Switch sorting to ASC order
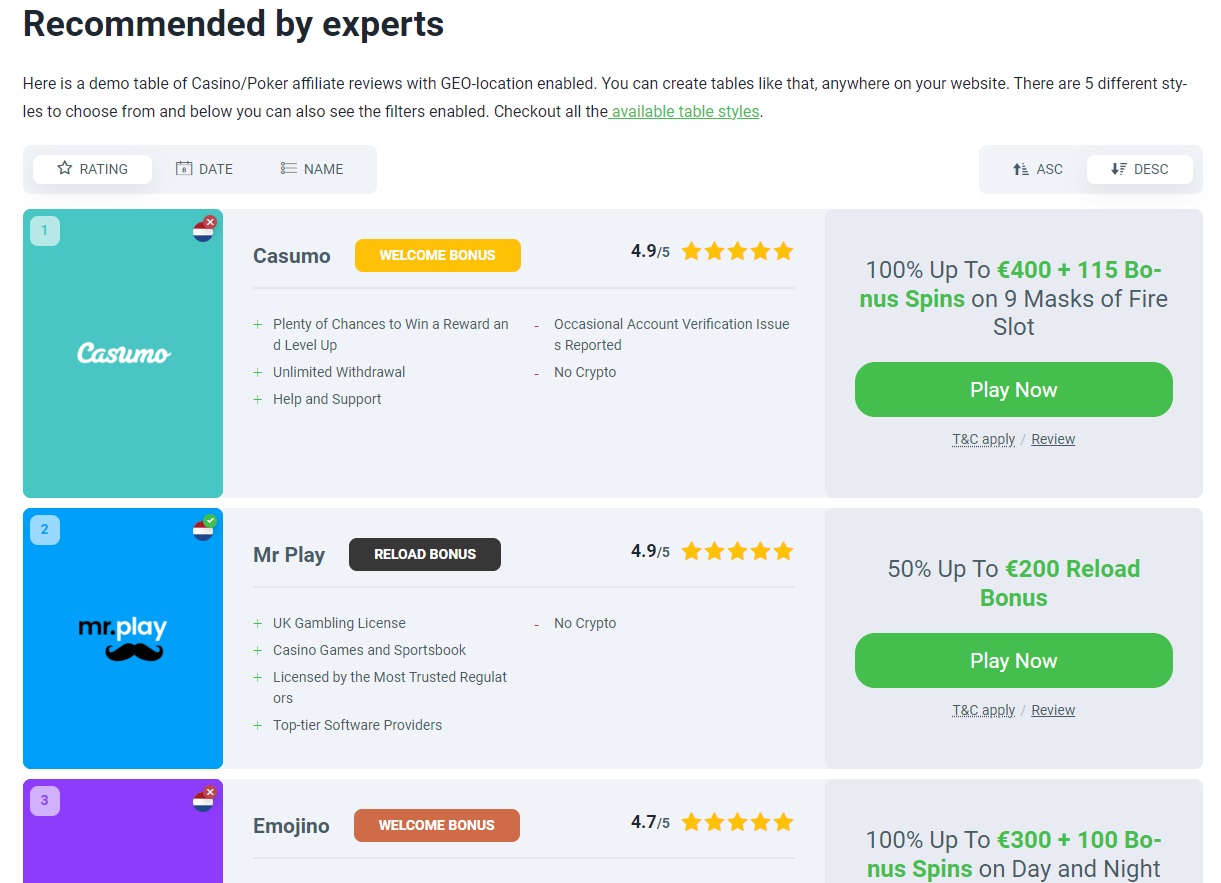This screenshot has width=1221, height=883. [x=1037, y=169]
